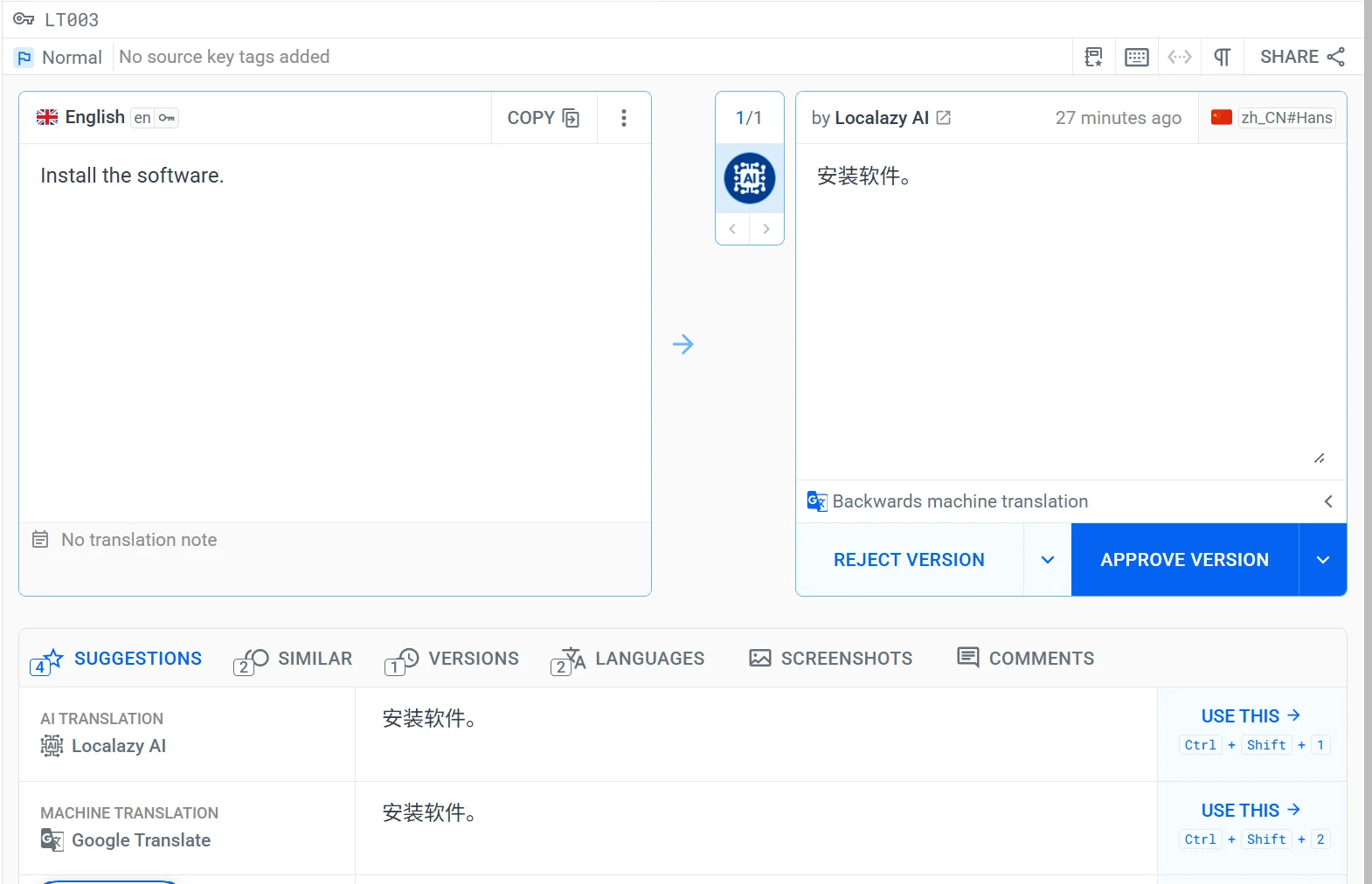The height and width of the screenshot is (884, 1372).
Task: Copy the English source text
Action: 544,118
